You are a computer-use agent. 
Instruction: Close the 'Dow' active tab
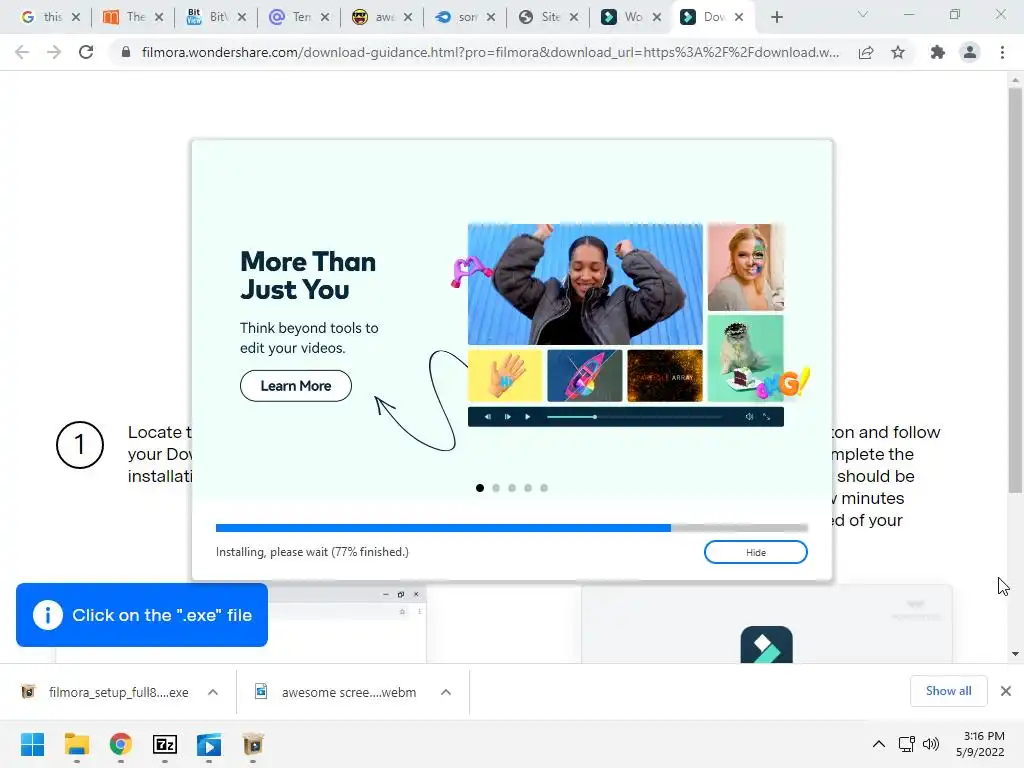tap(739, 17)
